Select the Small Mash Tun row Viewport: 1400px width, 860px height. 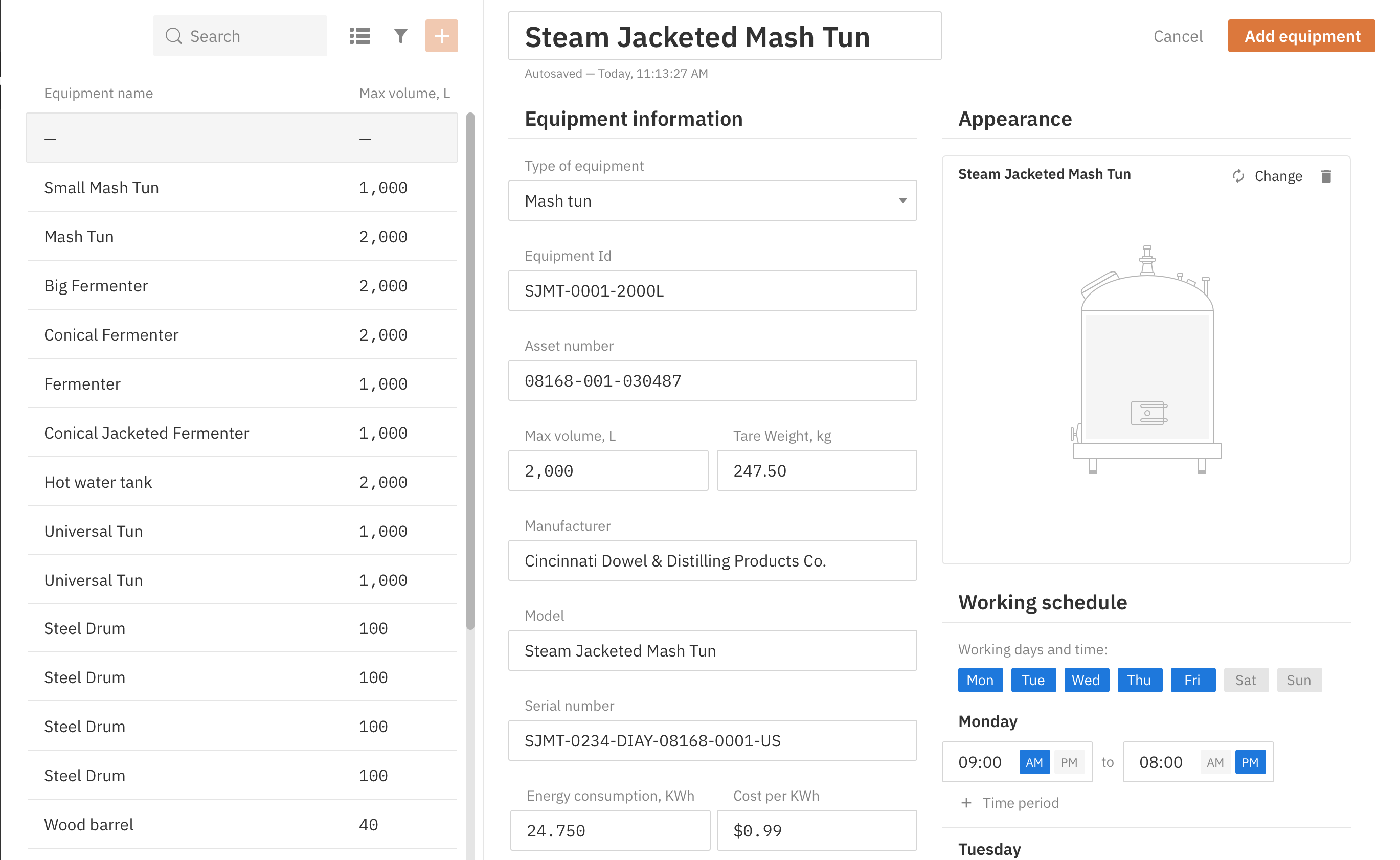(x=242, y=187)
